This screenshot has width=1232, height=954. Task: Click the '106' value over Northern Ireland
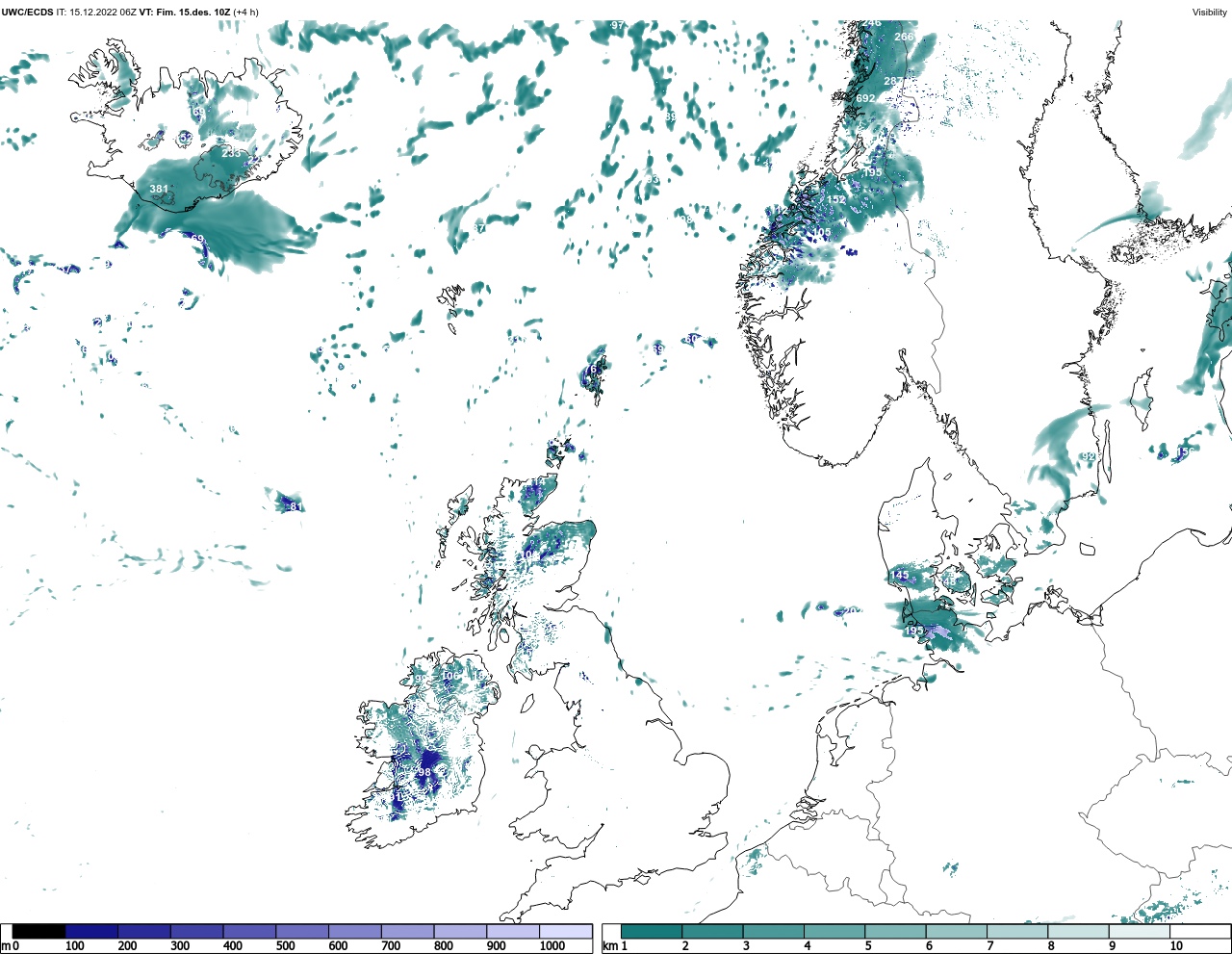[450, 676]
